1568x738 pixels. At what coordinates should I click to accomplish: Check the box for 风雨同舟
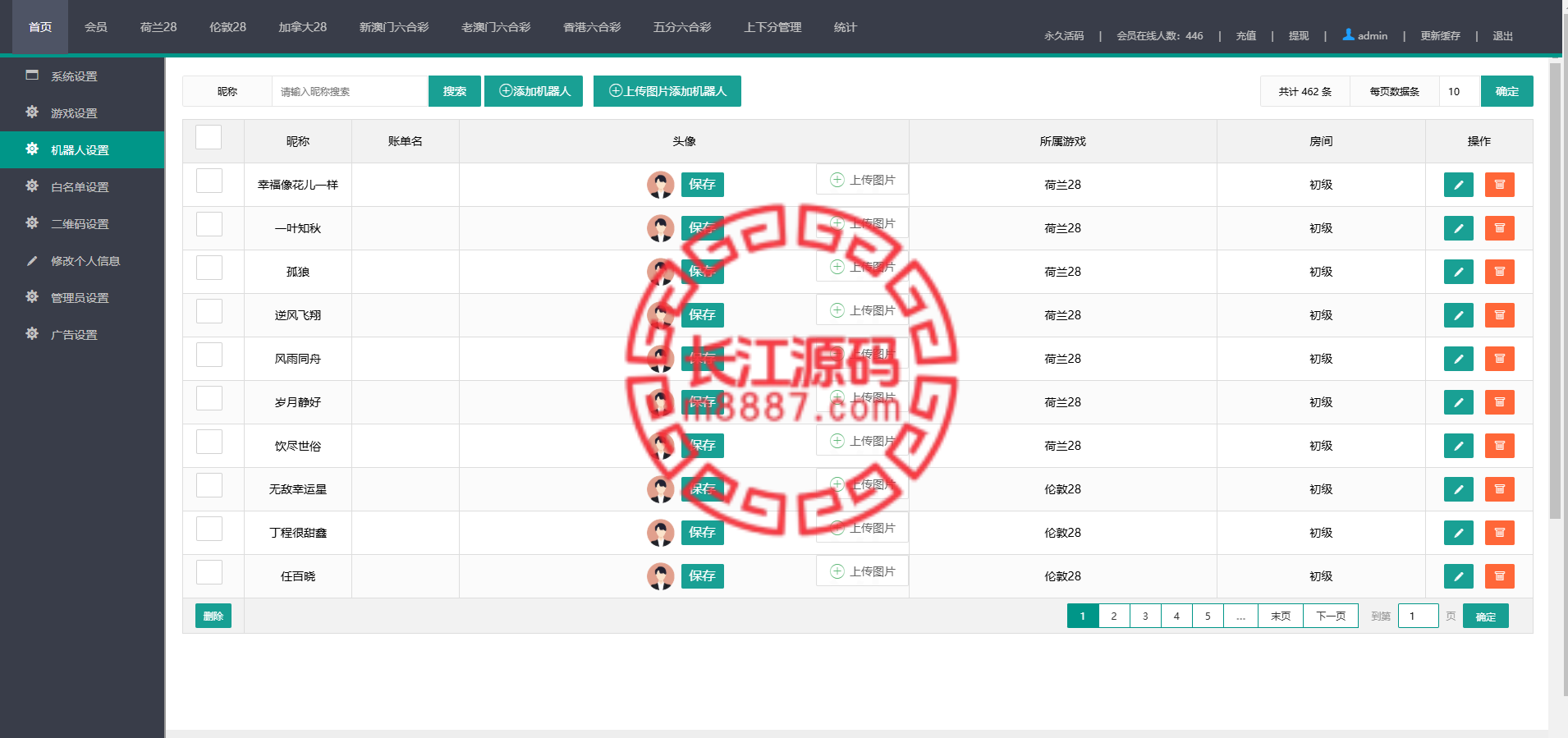pyautogui.click(x=209, y=355)
